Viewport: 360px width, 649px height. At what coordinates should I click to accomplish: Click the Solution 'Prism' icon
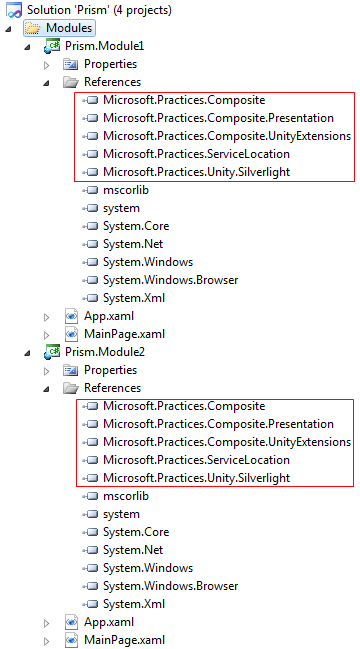[14, 10]
